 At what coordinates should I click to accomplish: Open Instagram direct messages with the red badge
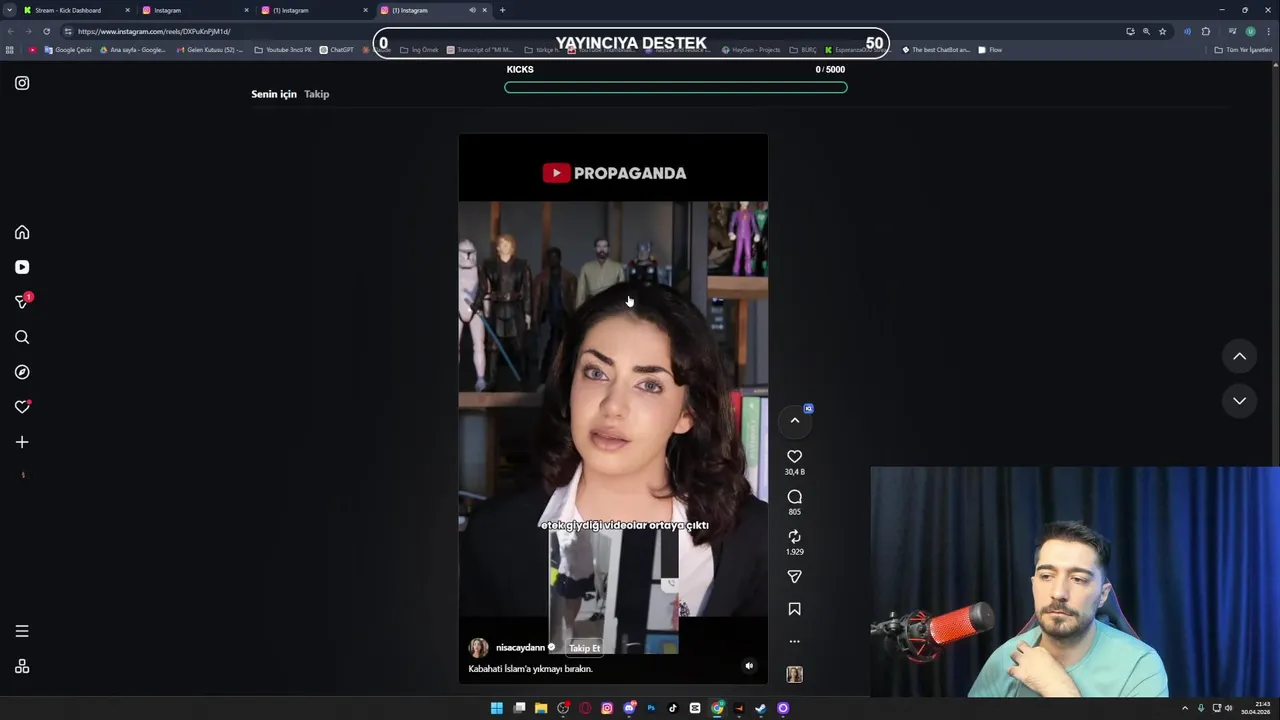click(22, 301)
